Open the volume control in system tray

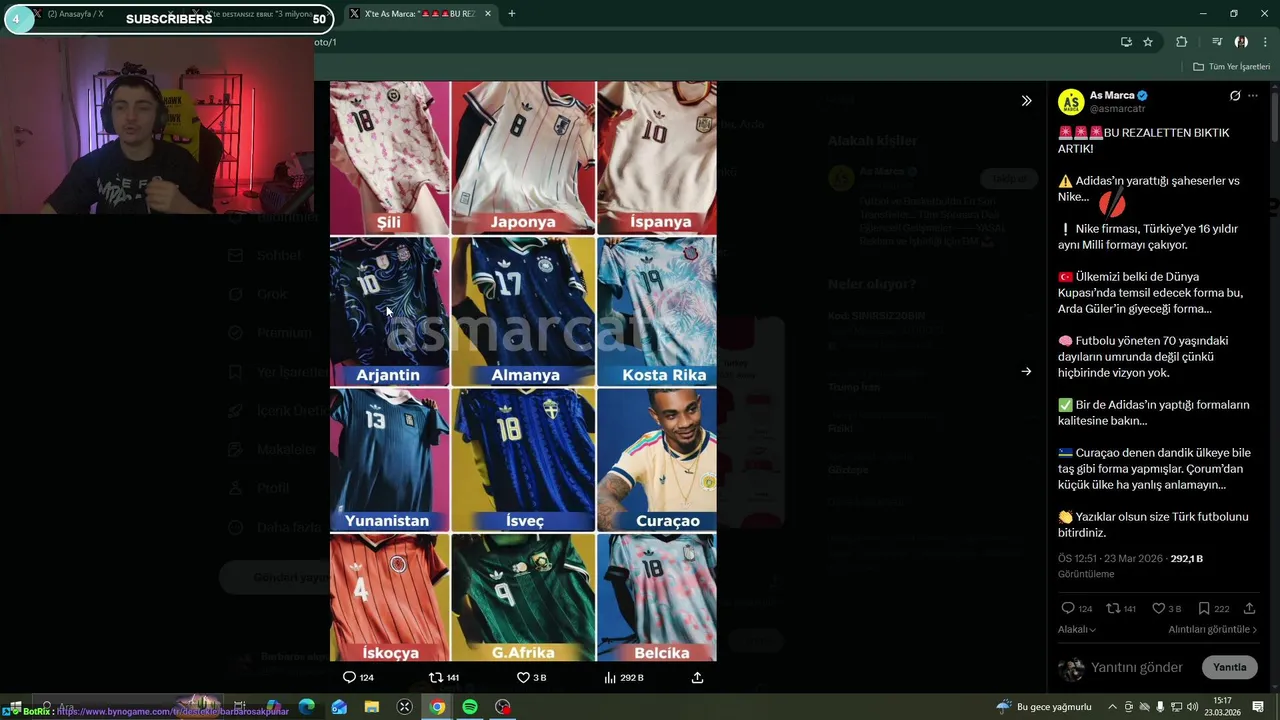[x=1192, y=707]
